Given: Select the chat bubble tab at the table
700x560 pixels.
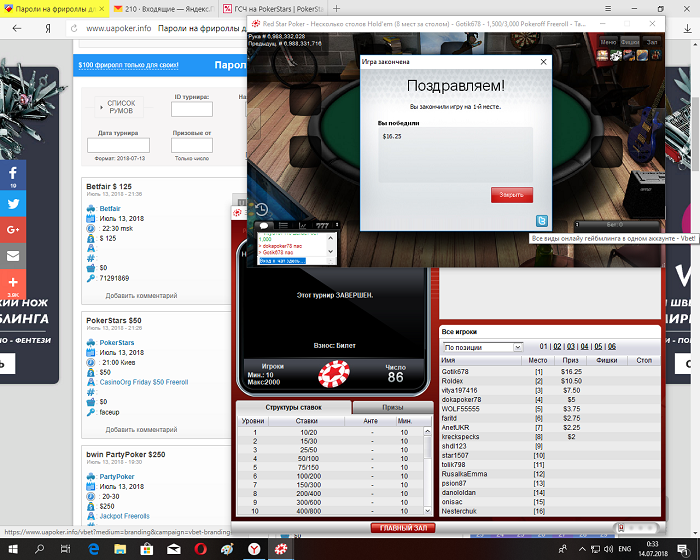Looking at the screenshot, I should point(264,226).
